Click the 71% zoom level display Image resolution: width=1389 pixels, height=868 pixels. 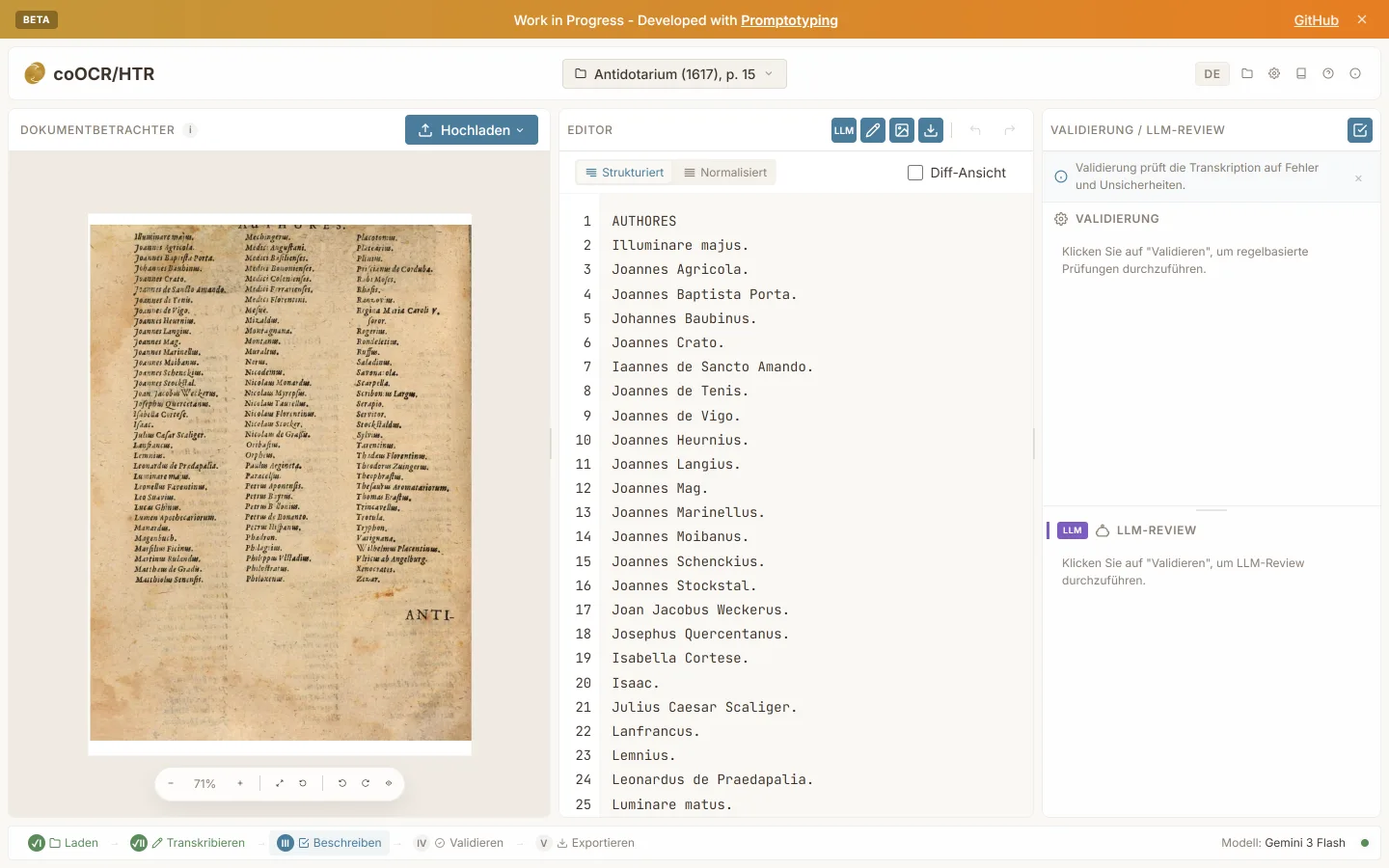pyautogui.click(x=204, y=783)
